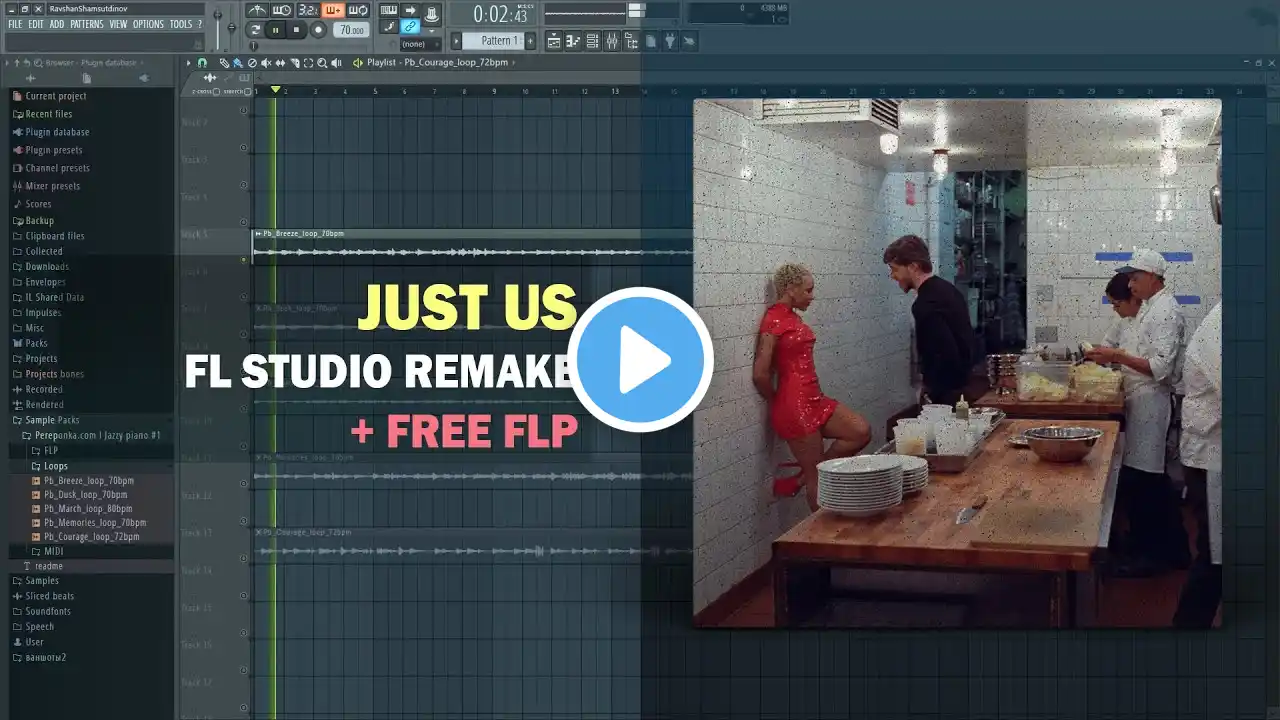Screen dimensions: 1280x720
Task: Select the playlist Draw pencil tool
Action: coord(224,63)
